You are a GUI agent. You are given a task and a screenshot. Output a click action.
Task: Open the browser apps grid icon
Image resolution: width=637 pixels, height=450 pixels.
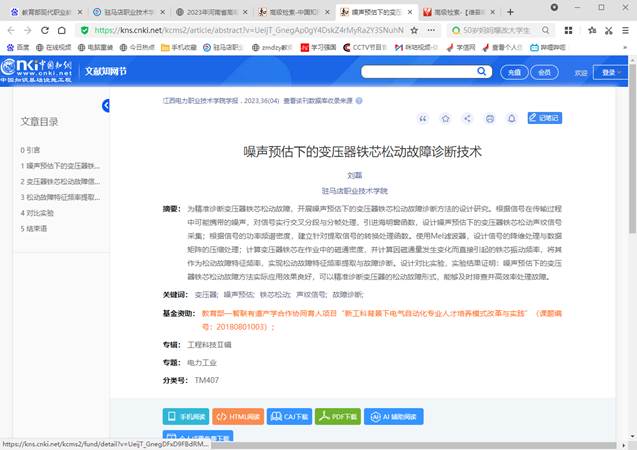568,30
